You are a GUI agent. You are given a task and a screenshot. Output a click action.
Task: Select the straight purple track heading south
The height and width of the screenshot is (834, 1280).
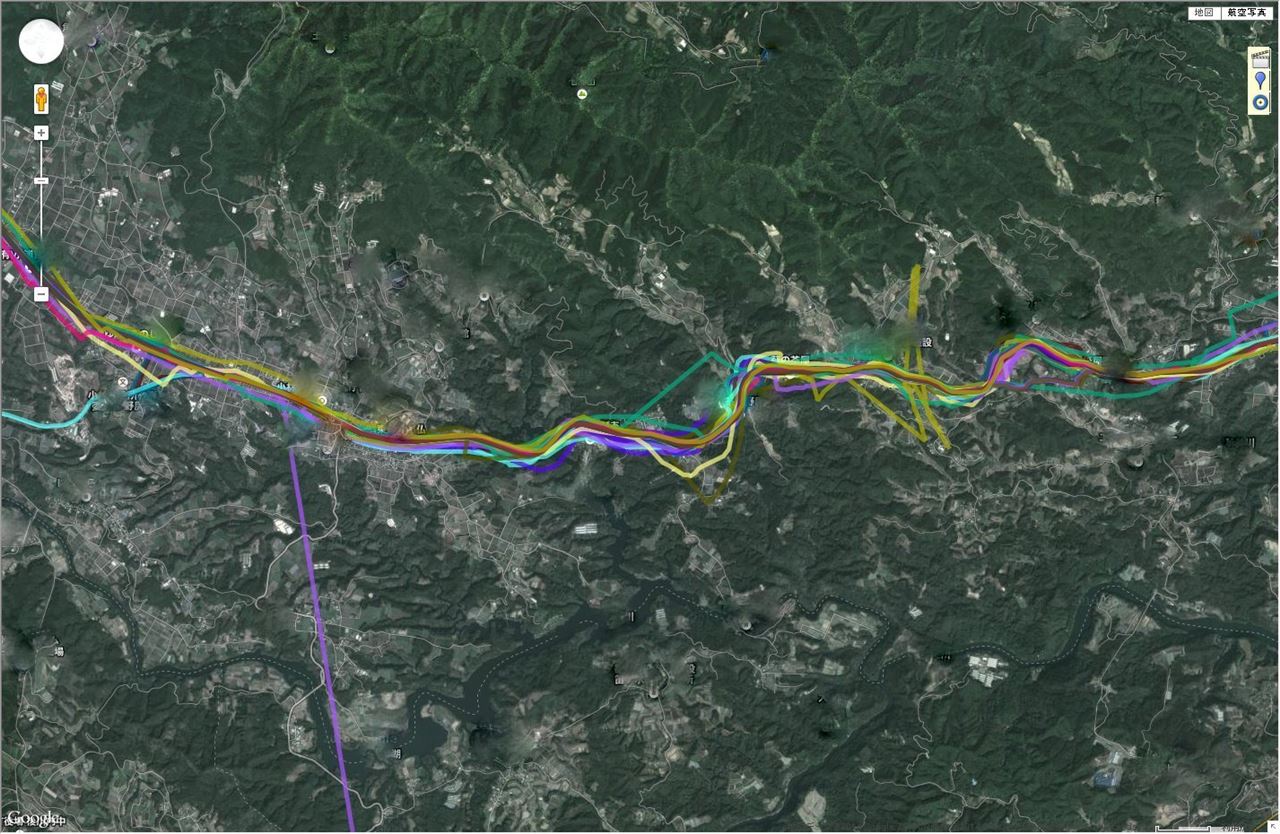click(x=321, y=640)
